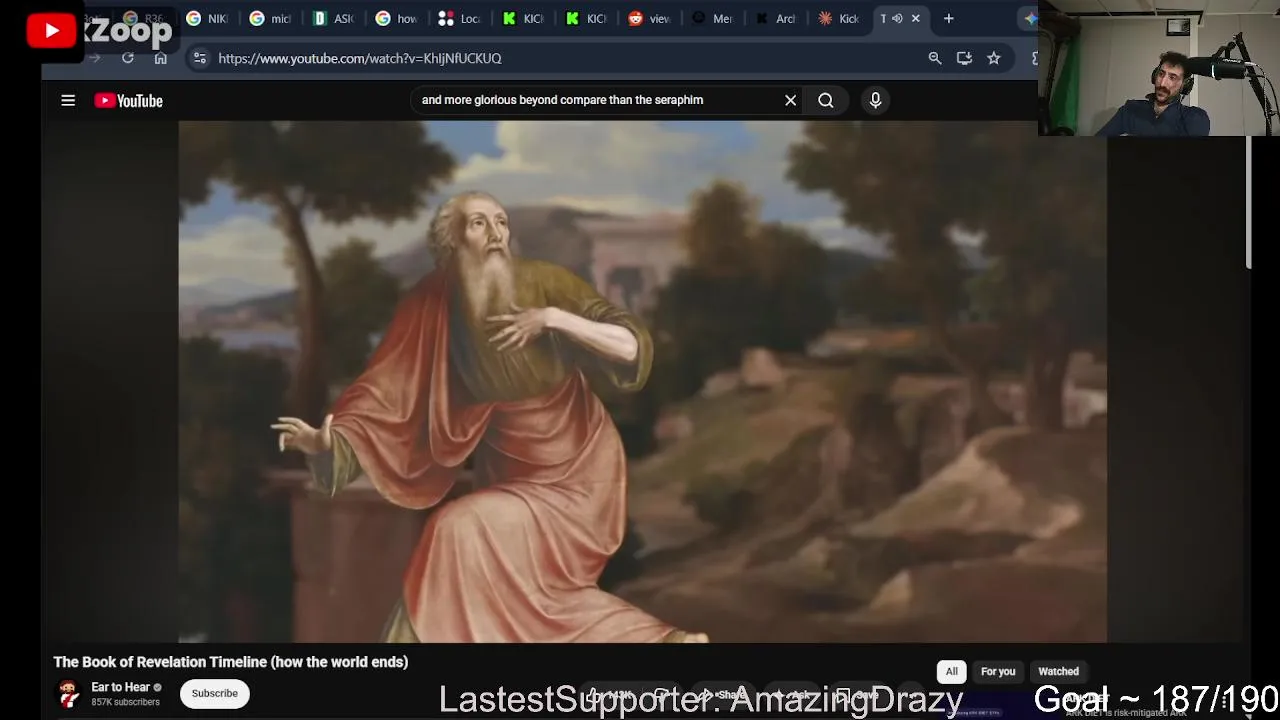Switch to the 'micl' Google tab

point(270,18)
